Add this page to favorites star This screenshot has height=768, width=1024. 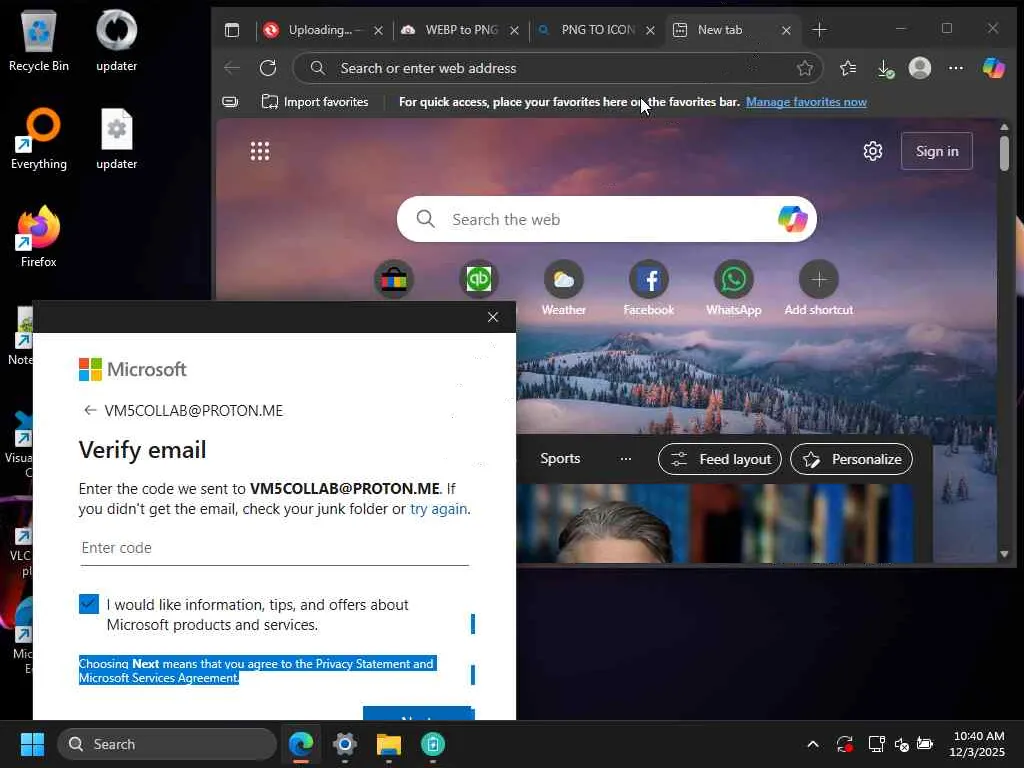(805, 68)
